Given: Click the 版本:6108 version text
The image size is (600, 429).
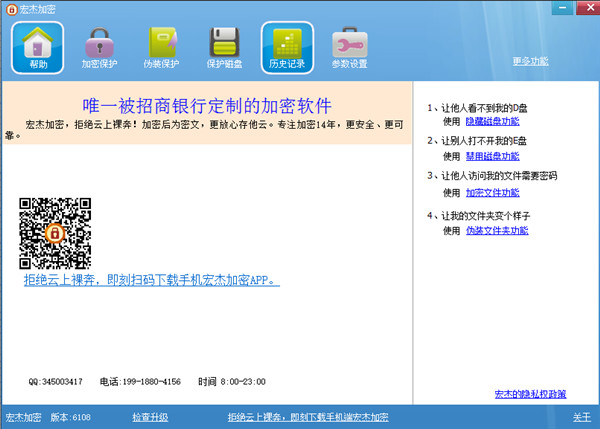Looking at the screenshot, I should (x=70, y=417).
